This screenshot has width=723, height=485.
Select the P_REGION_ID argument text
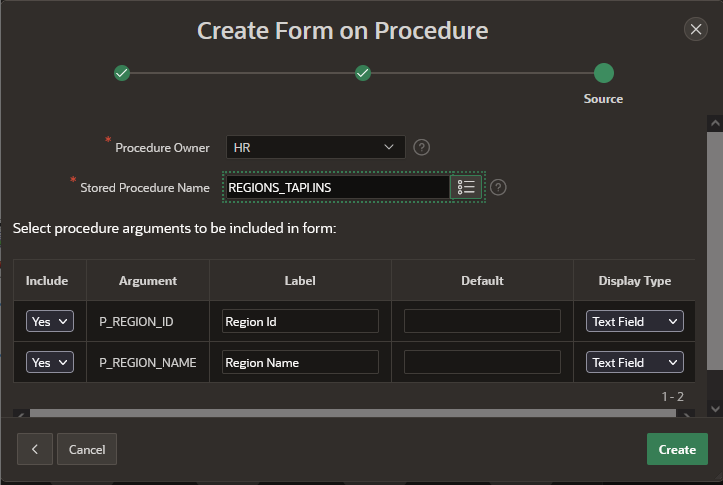[x=136, y=322]
